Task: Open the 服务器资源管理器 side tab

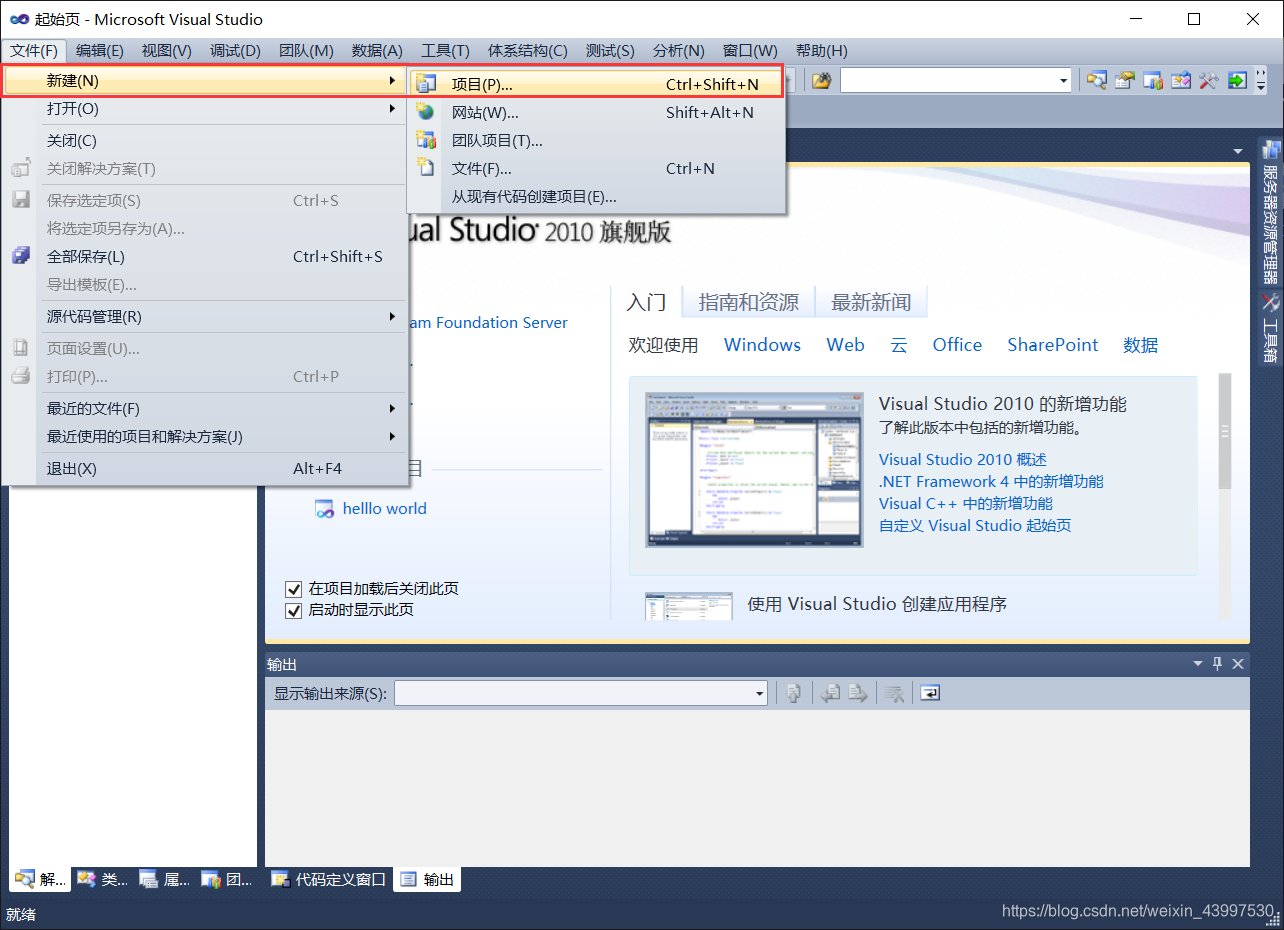Action: pos(1271,213)
